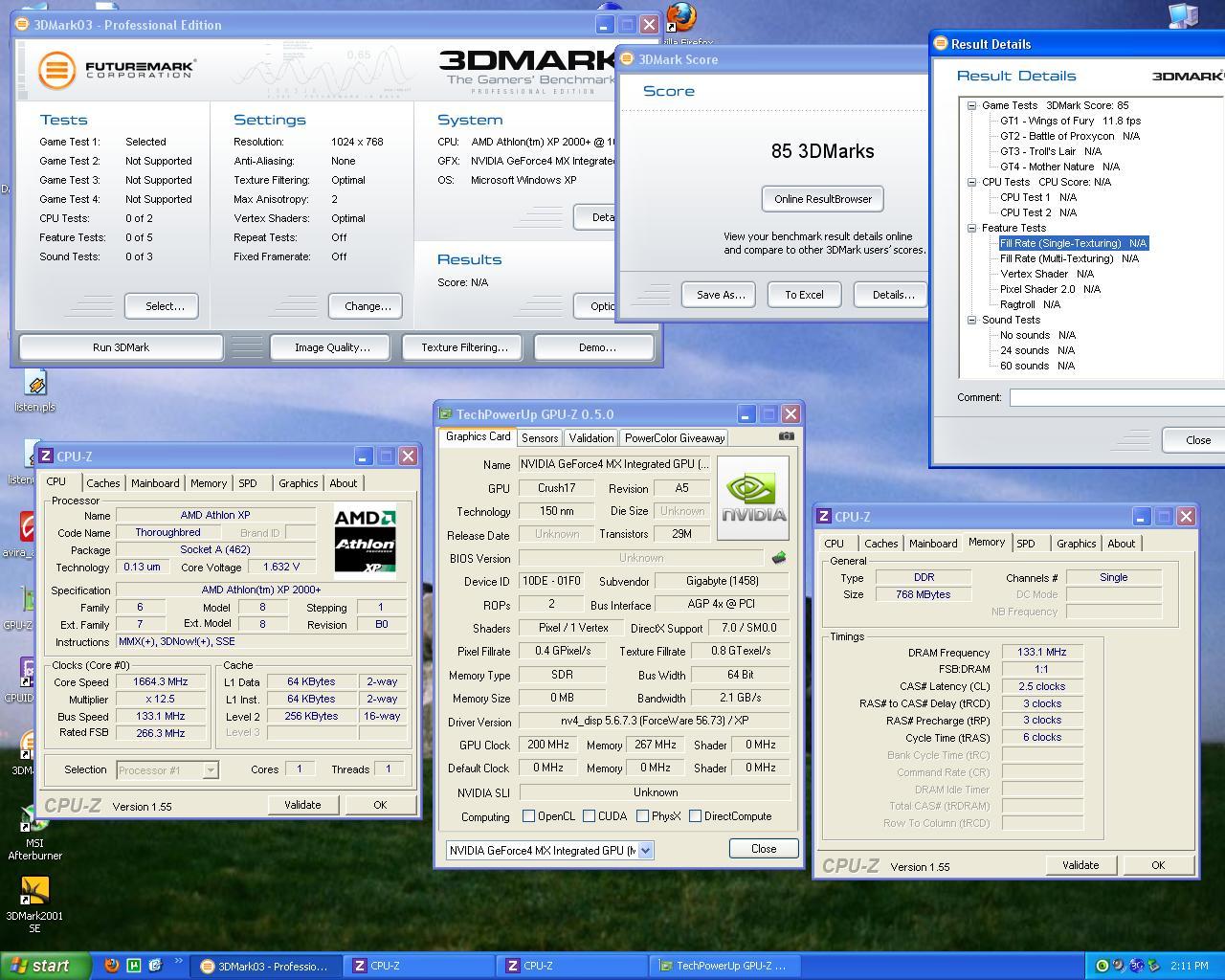This screenshot has height=980, width=1225.
Task: Open Graphics tab in left CPU-Z
Action: [x=299, y=483]
